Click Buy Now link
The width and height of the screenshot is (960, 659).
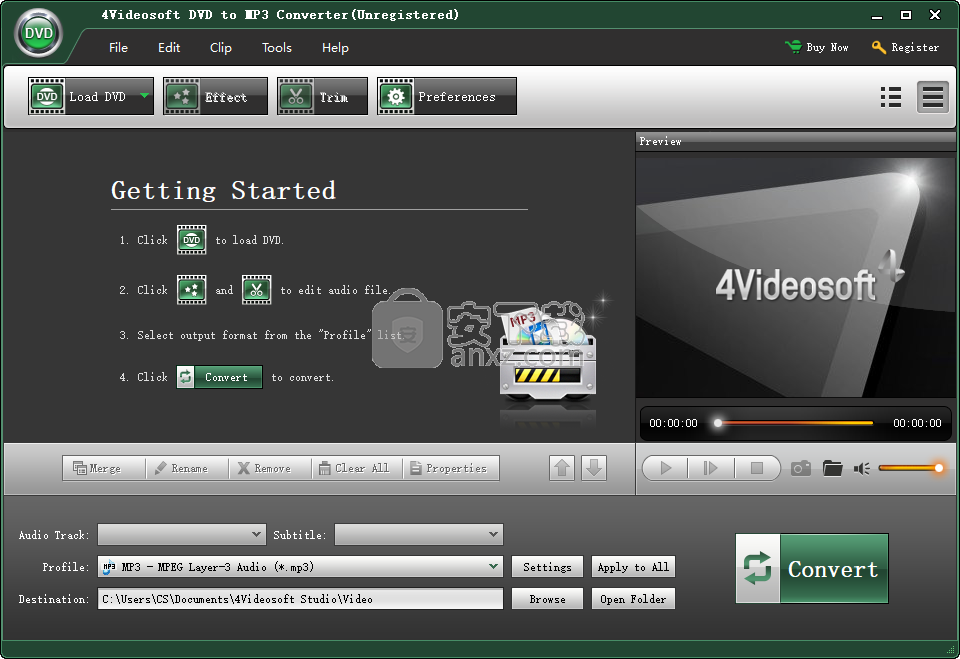pos(817,47)
